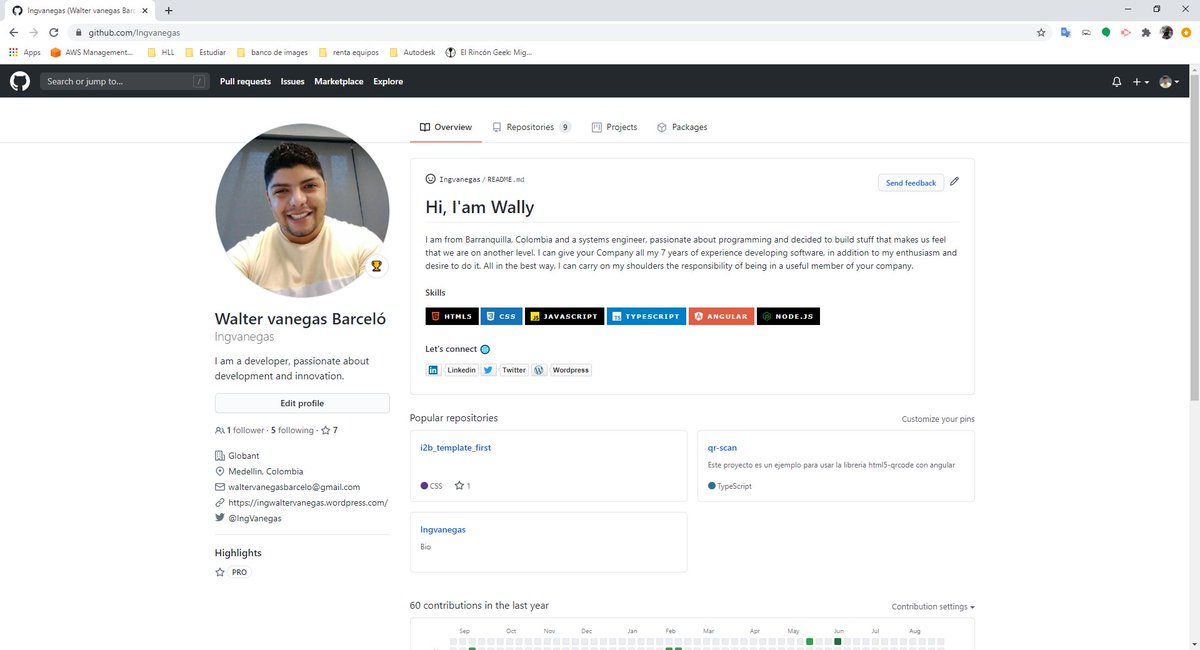Click the smiley icon next to Ingvanegas README

pyautogui.click(x=430, y=179)
